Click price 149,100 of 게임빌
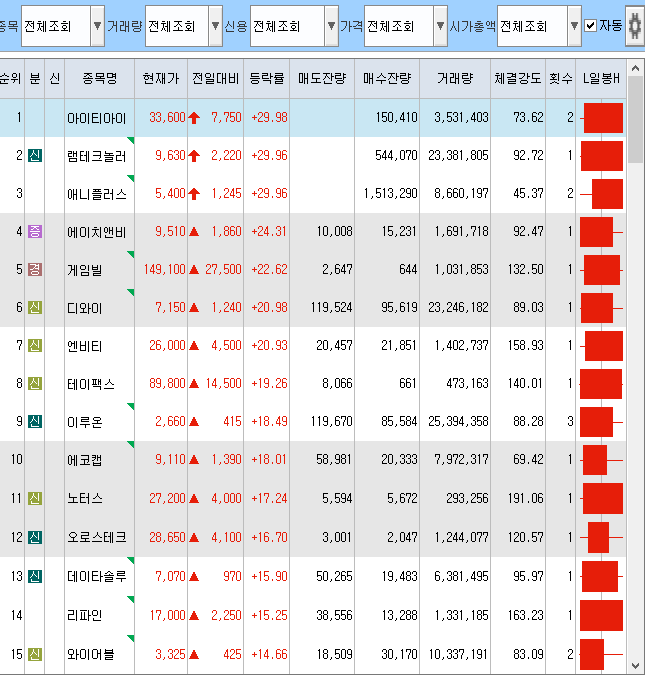The image size is (645, 676). click(164, 269)
